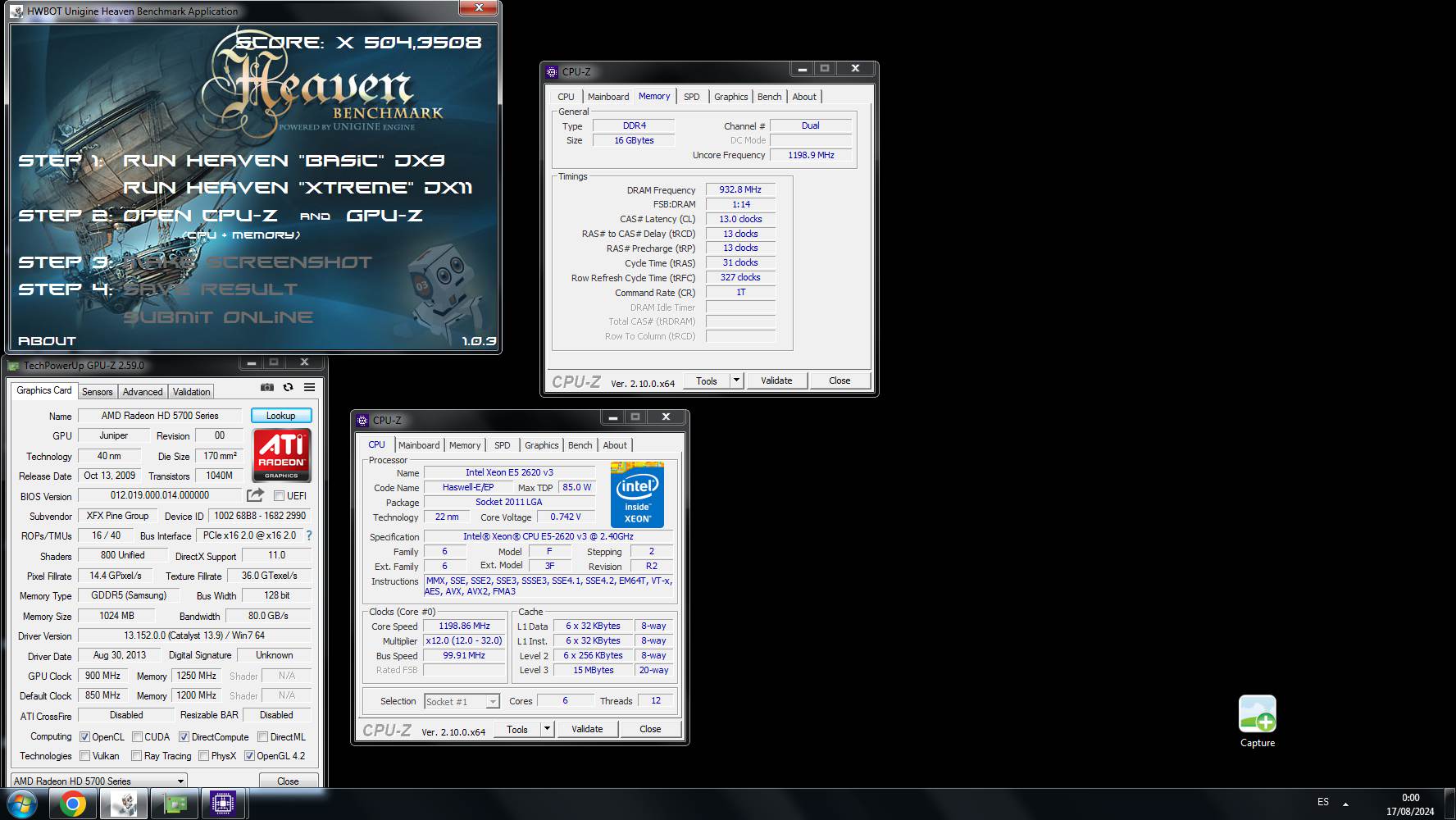This screenshot has height=820, width=1456.
Task: Switch to Heaven Benchmark taskbar item
Action: coord(123,804)
